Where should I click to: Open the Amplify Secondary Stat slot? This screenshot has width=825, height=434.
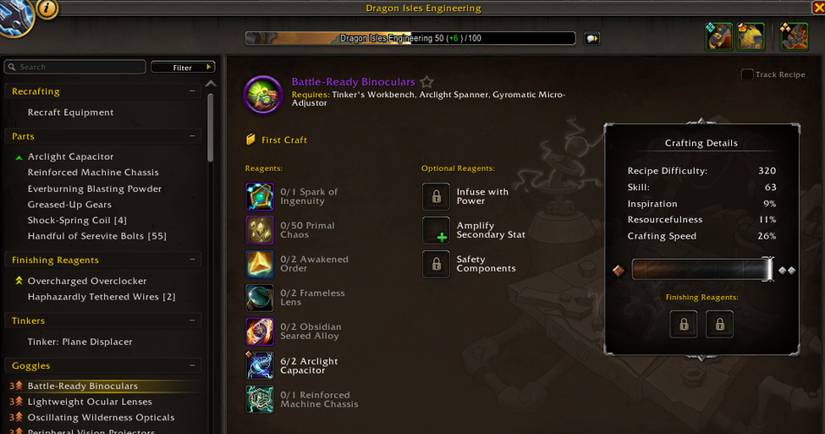436,230
